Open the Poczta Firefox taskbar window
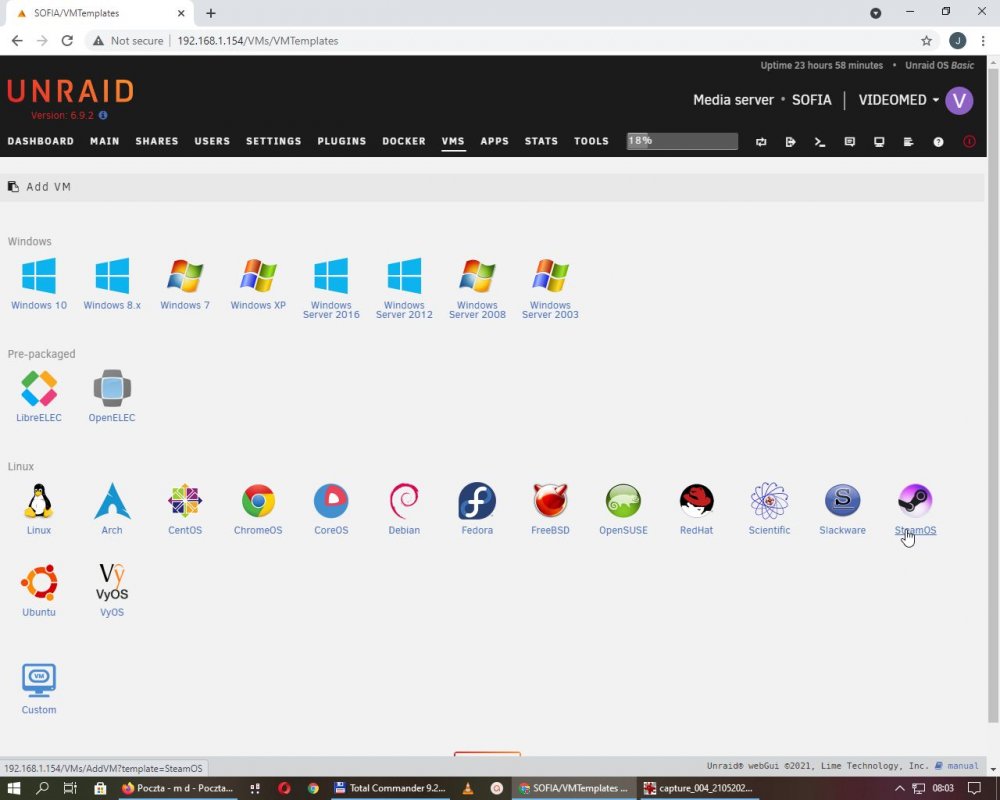 pos(177,788)
